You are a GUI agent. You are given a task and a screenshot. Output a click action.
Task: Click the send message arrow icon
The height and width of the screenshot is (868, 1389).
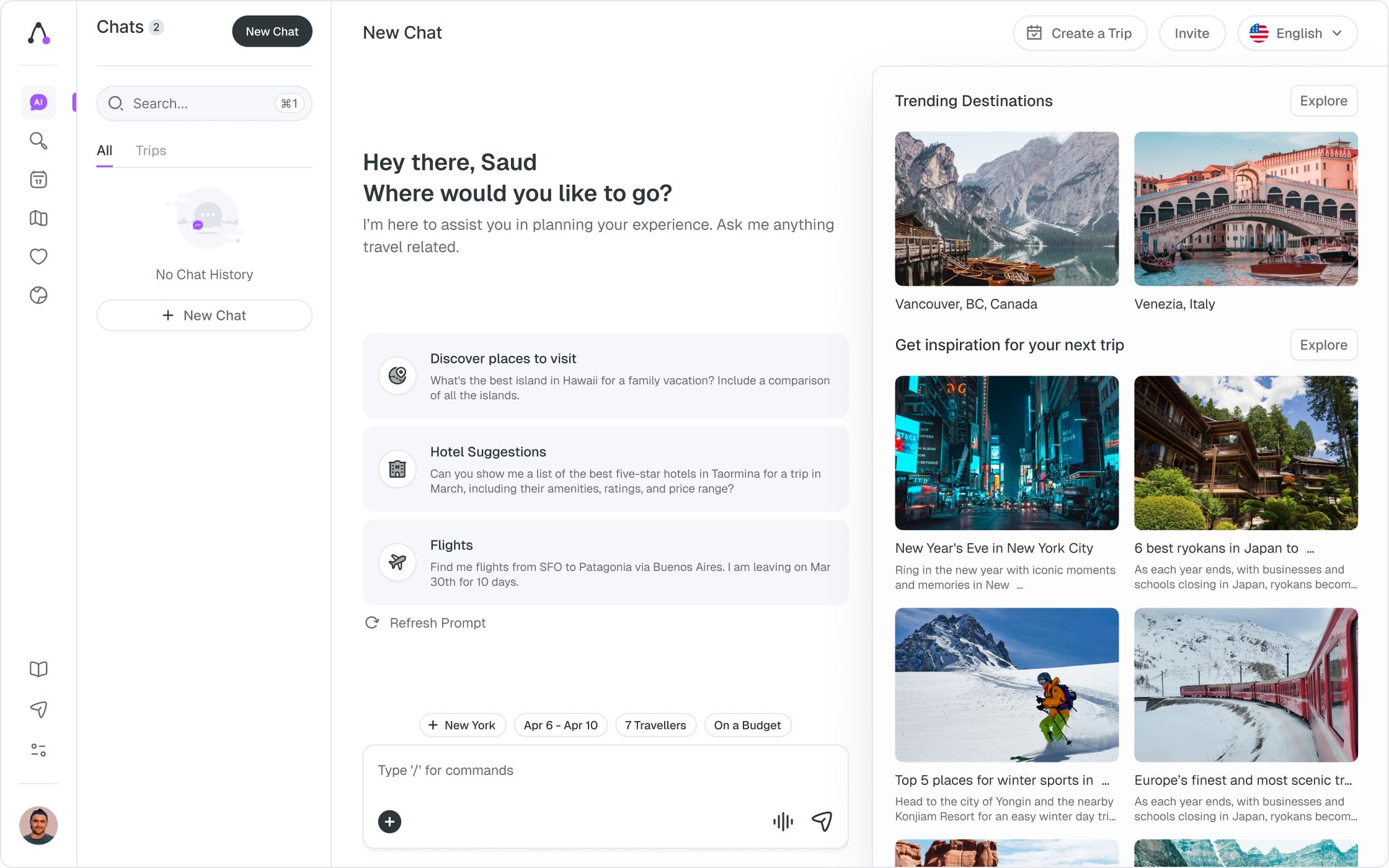pyautogui.click(x=822, y=821)
